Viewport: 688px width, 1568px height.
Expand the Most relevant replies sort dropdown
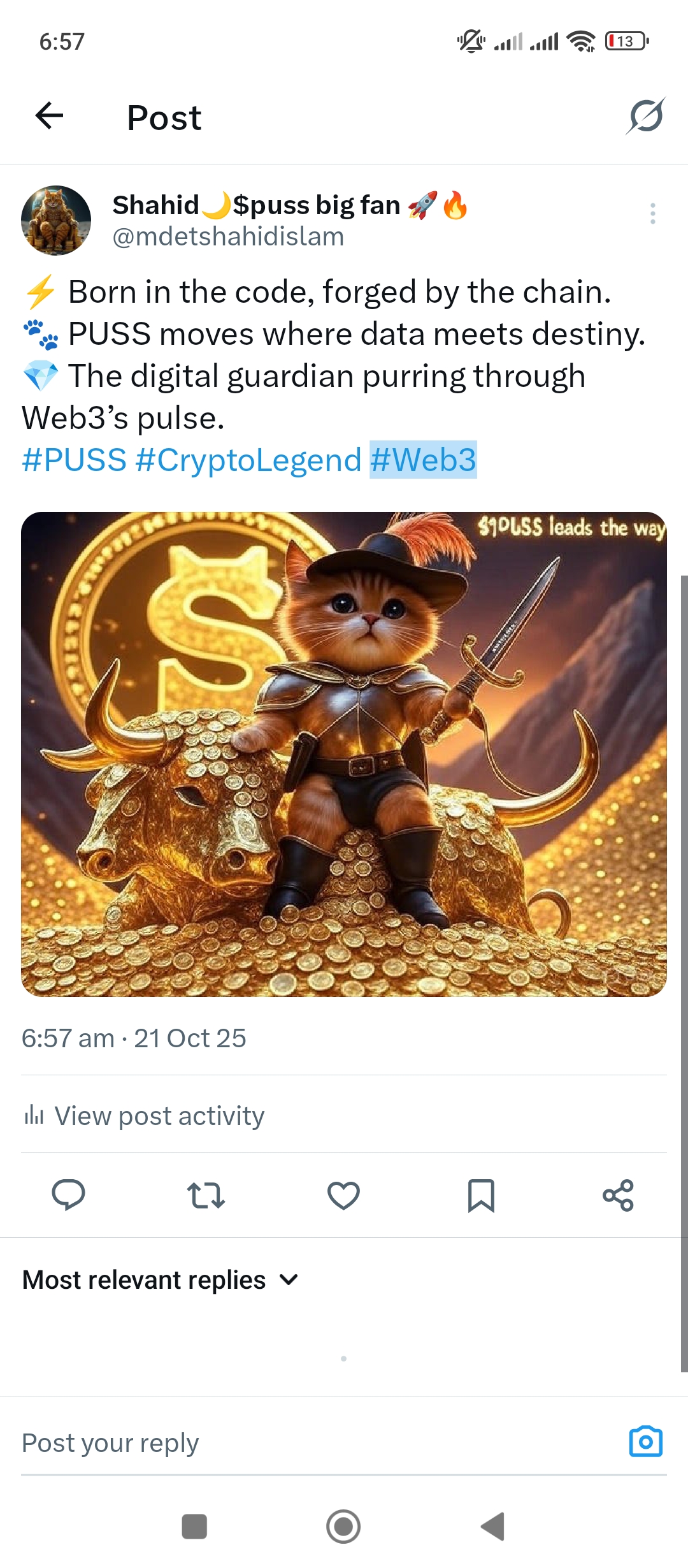click(x=161, y=1280)
